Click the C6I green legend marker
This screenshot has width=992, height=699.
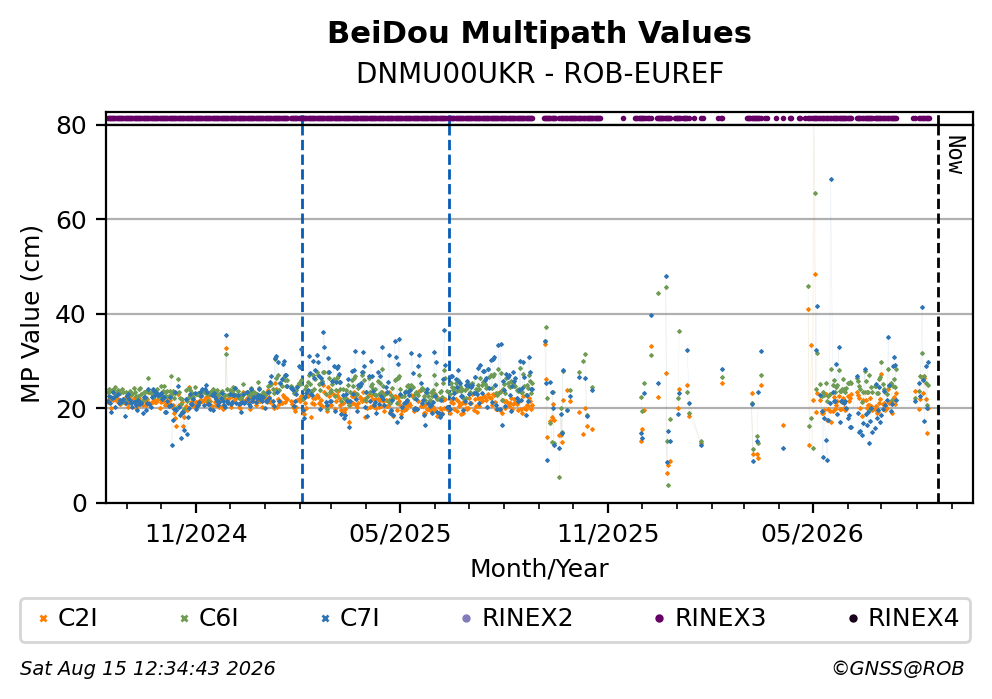tap(185, 619)
